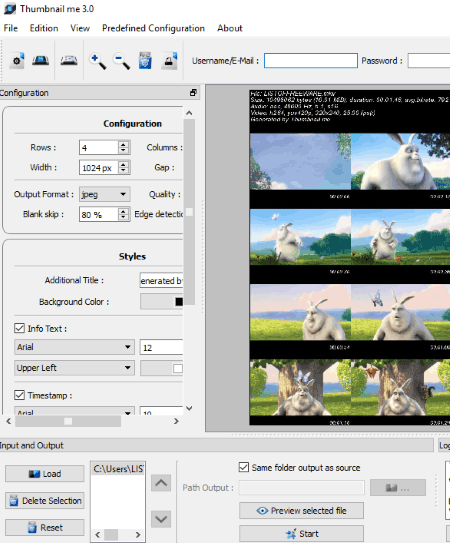Click the file list scroll right arrow

click(x=138, y=534)
